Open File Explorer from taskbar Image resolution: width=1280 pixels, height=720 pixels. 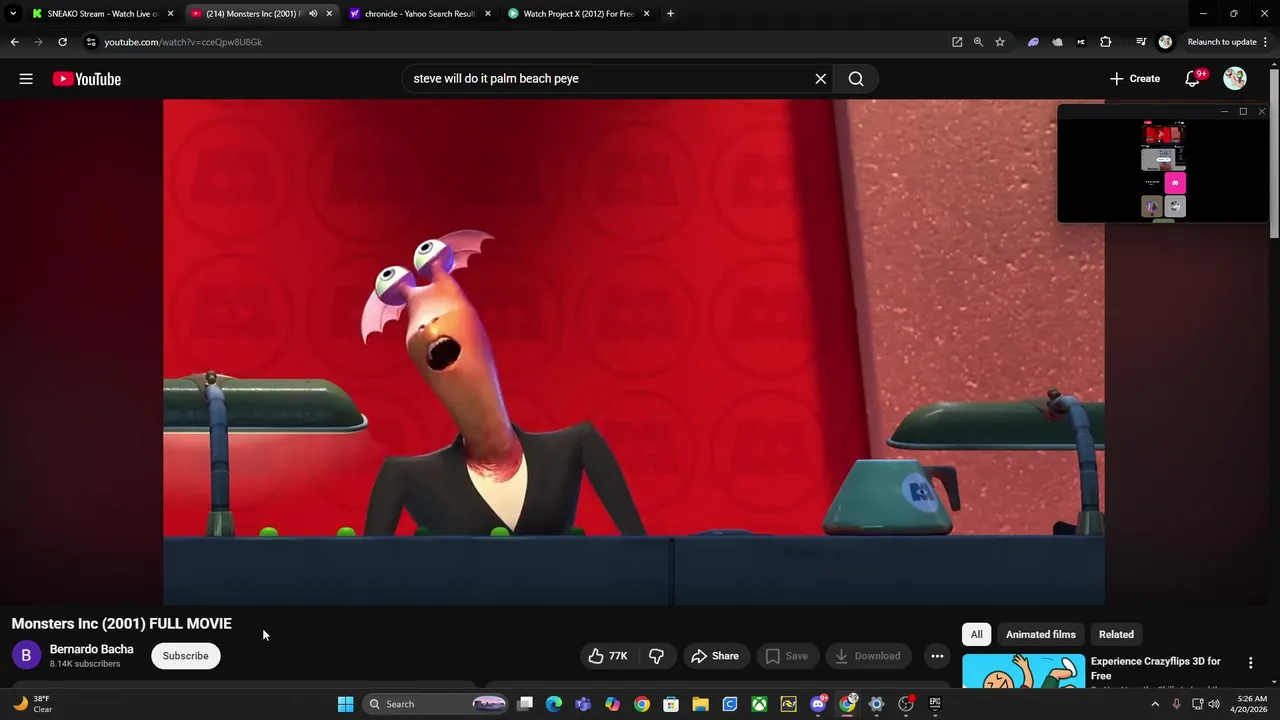pos(700,704)
